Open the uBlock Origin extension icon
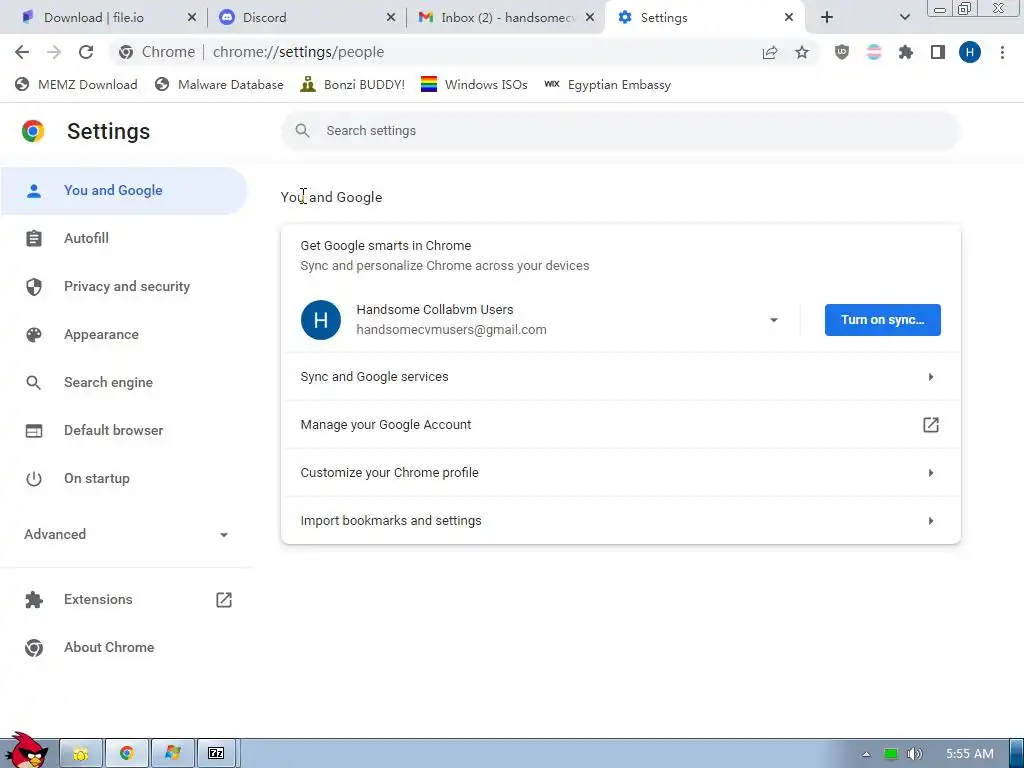The image size is (1024, 768). click(842, 52)
